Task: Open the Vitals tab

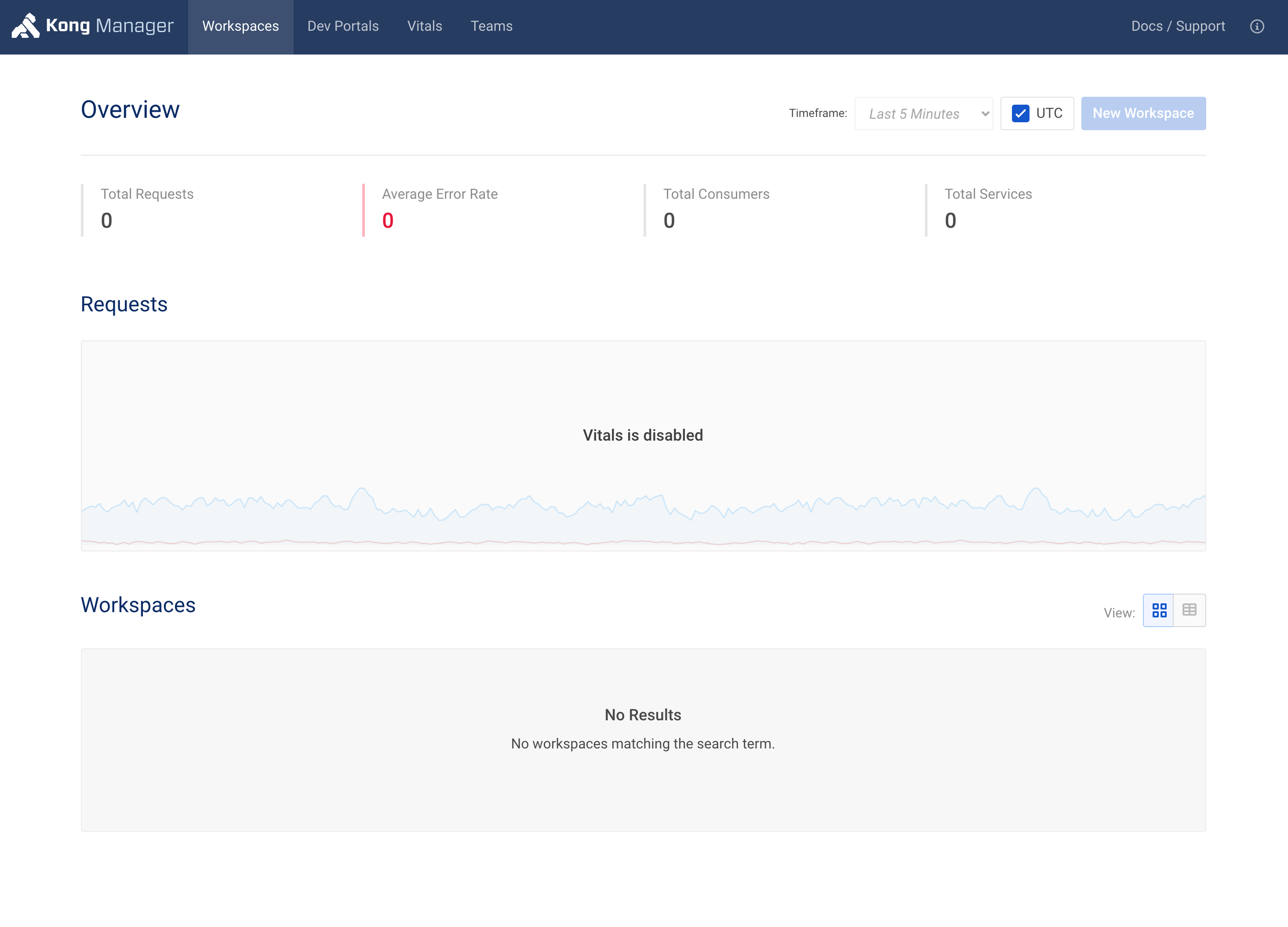Action: (424, 27)
